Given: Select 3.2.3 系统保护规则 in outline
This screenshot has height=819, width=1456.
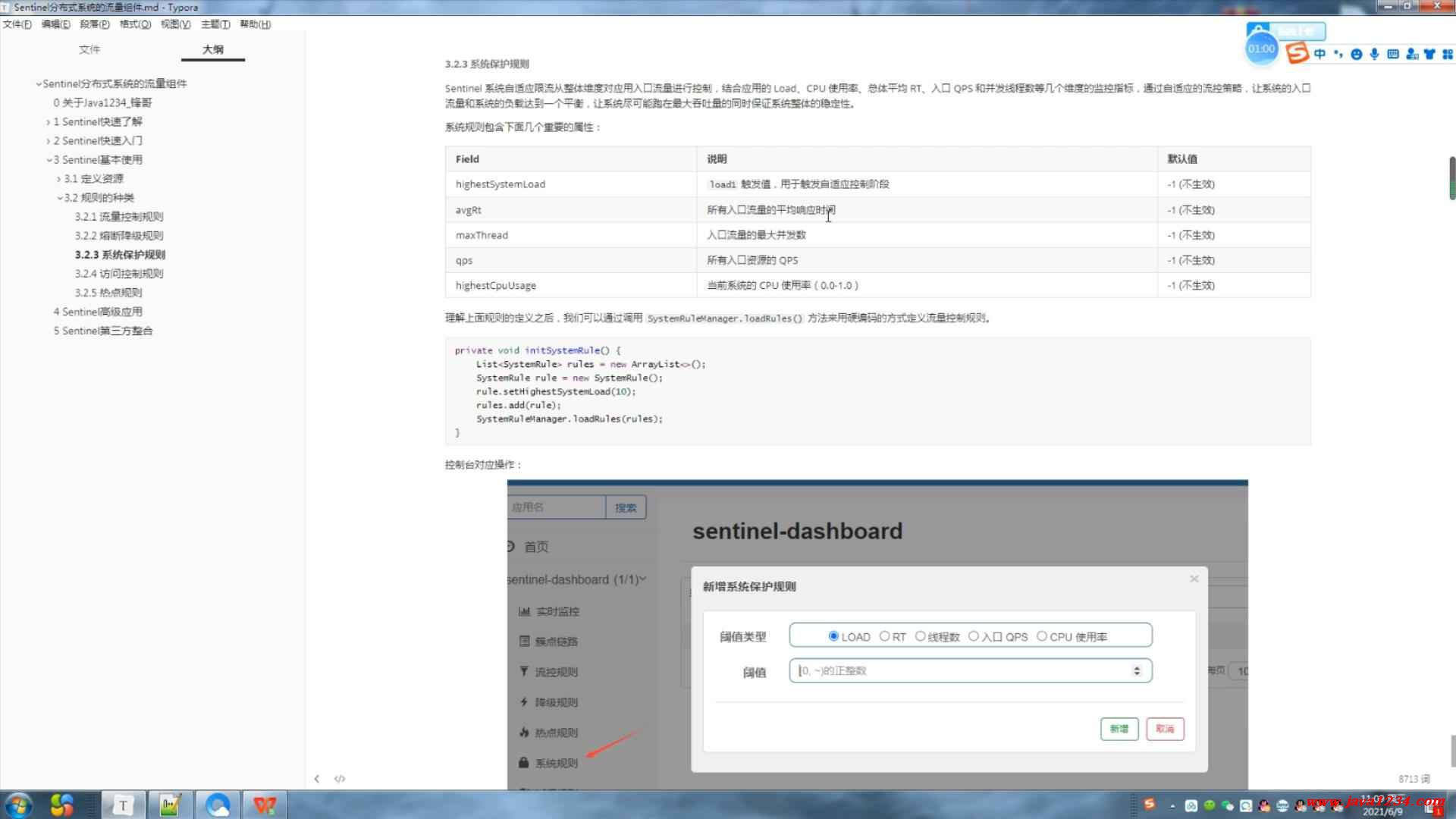Looking at the screenshot, I should click(x=120, y=255).
